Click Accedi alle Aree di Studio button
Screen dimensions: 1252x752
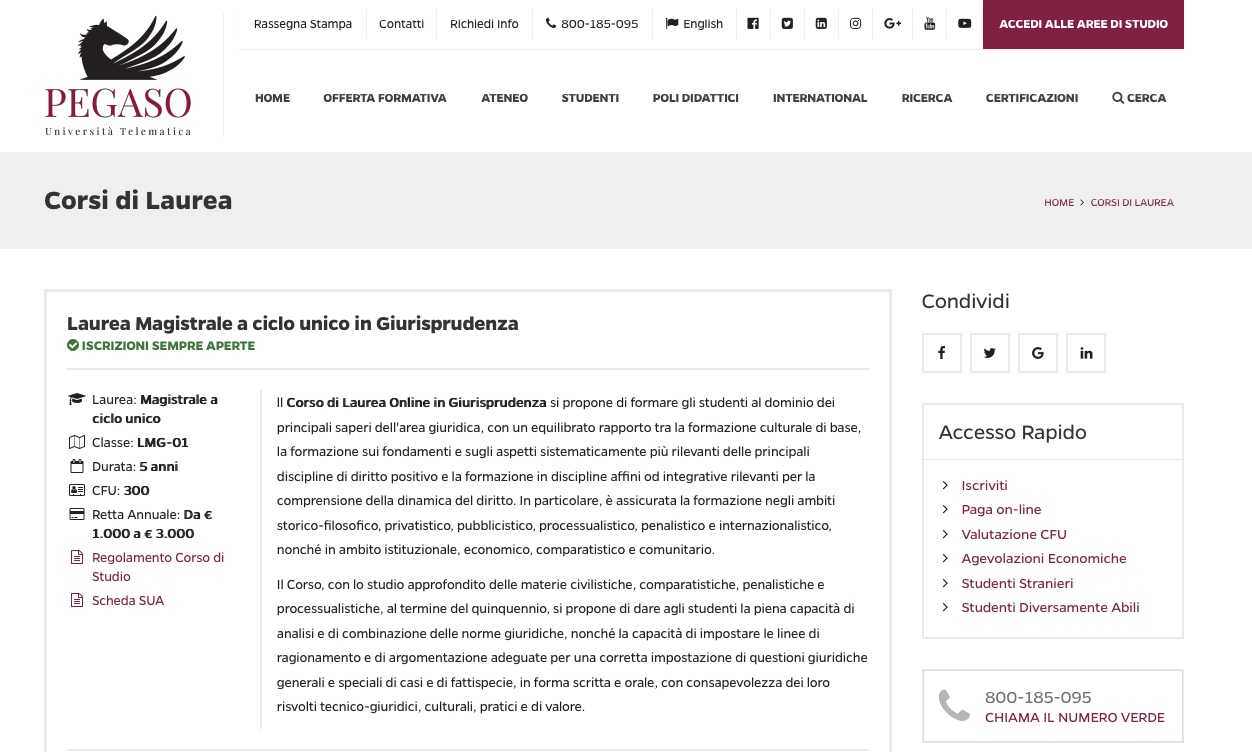tap(1083, 24)
